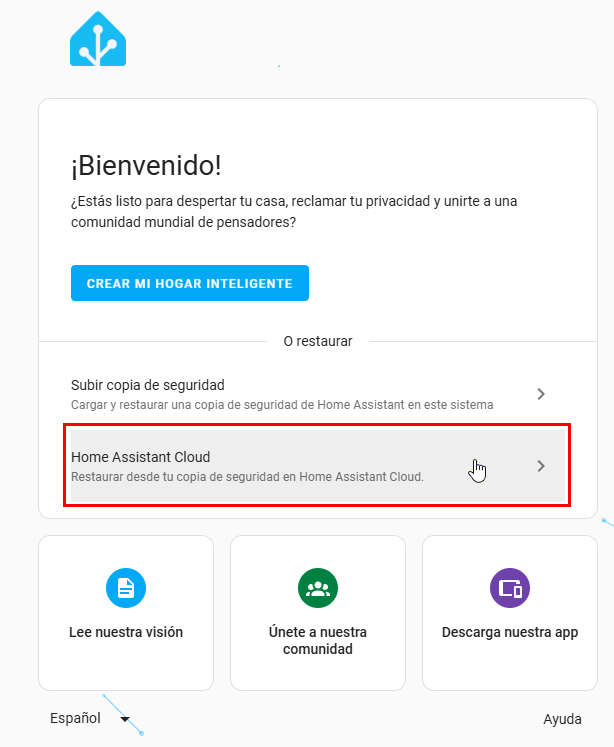Open the Descarga nuestra app text label

pyautogui.click(x=510, y=632)
